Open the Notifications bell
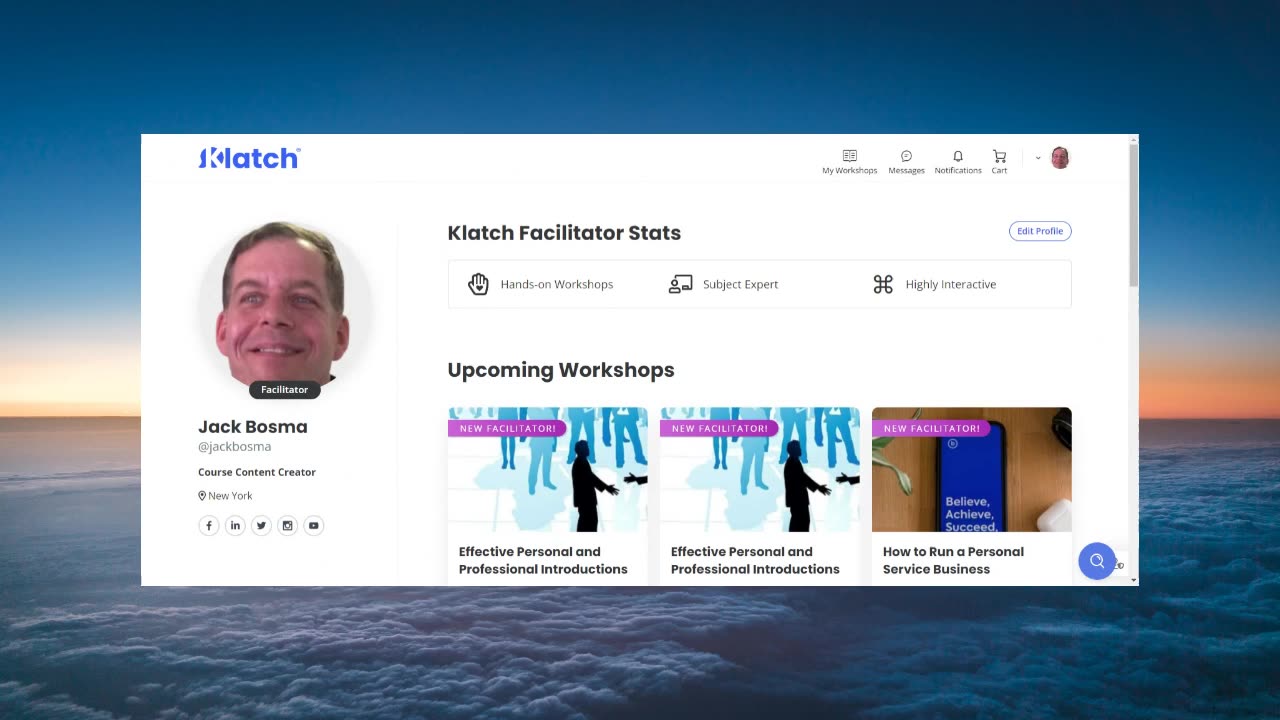 click(958, 162)
